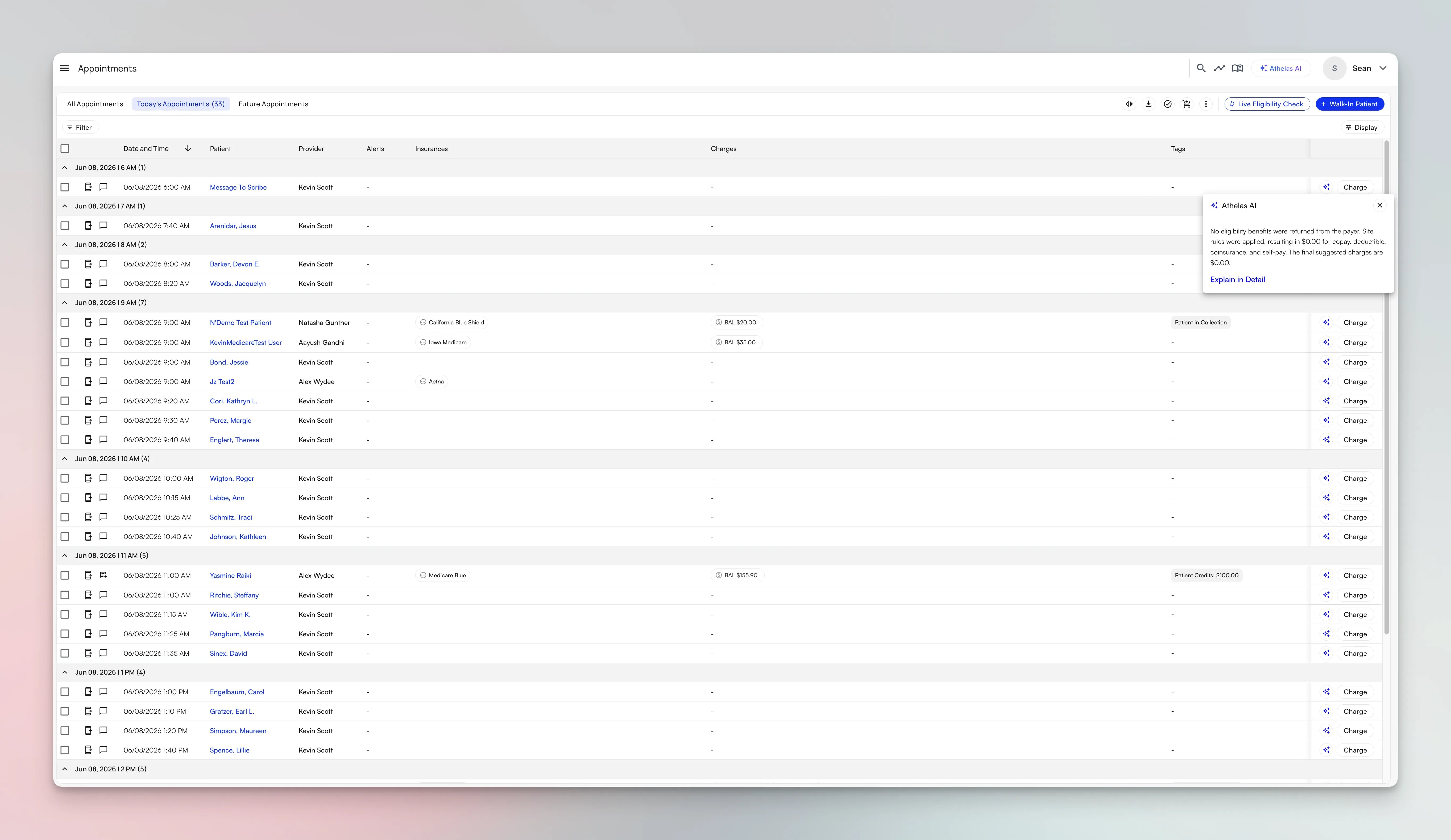Collapse the Jun 08 10 AM group
The image size is (1451, 840).
pos(64,458)
